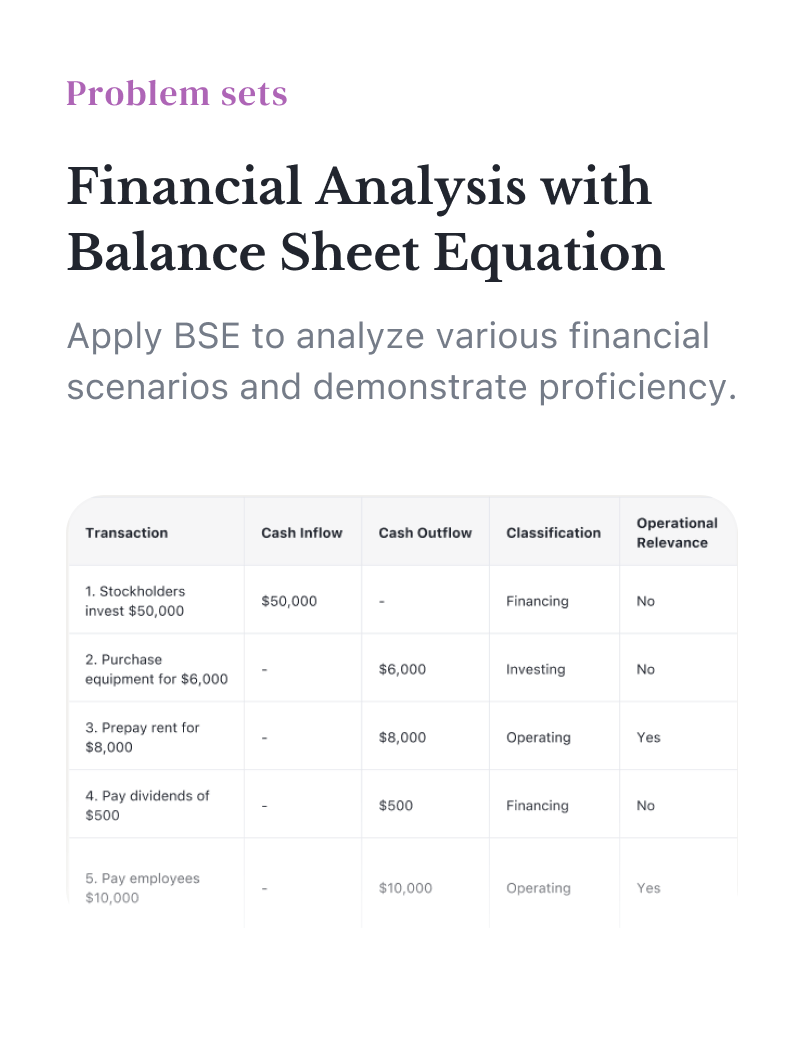The image size is (804, 1038).
Task: Click the Operational Relevance column header
Action: [x=677, y=533]
